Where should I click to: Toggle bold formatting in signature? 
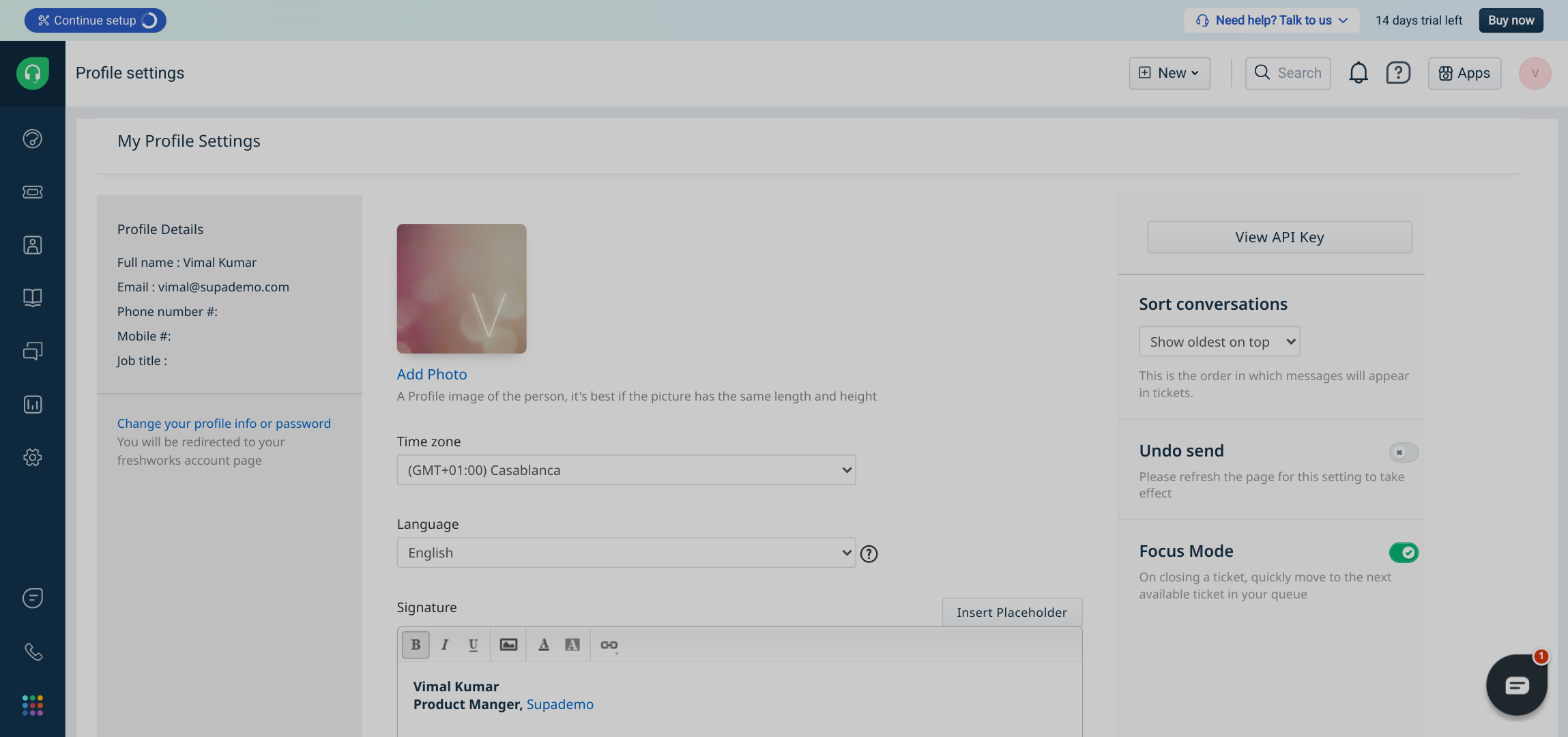(416, 645)
